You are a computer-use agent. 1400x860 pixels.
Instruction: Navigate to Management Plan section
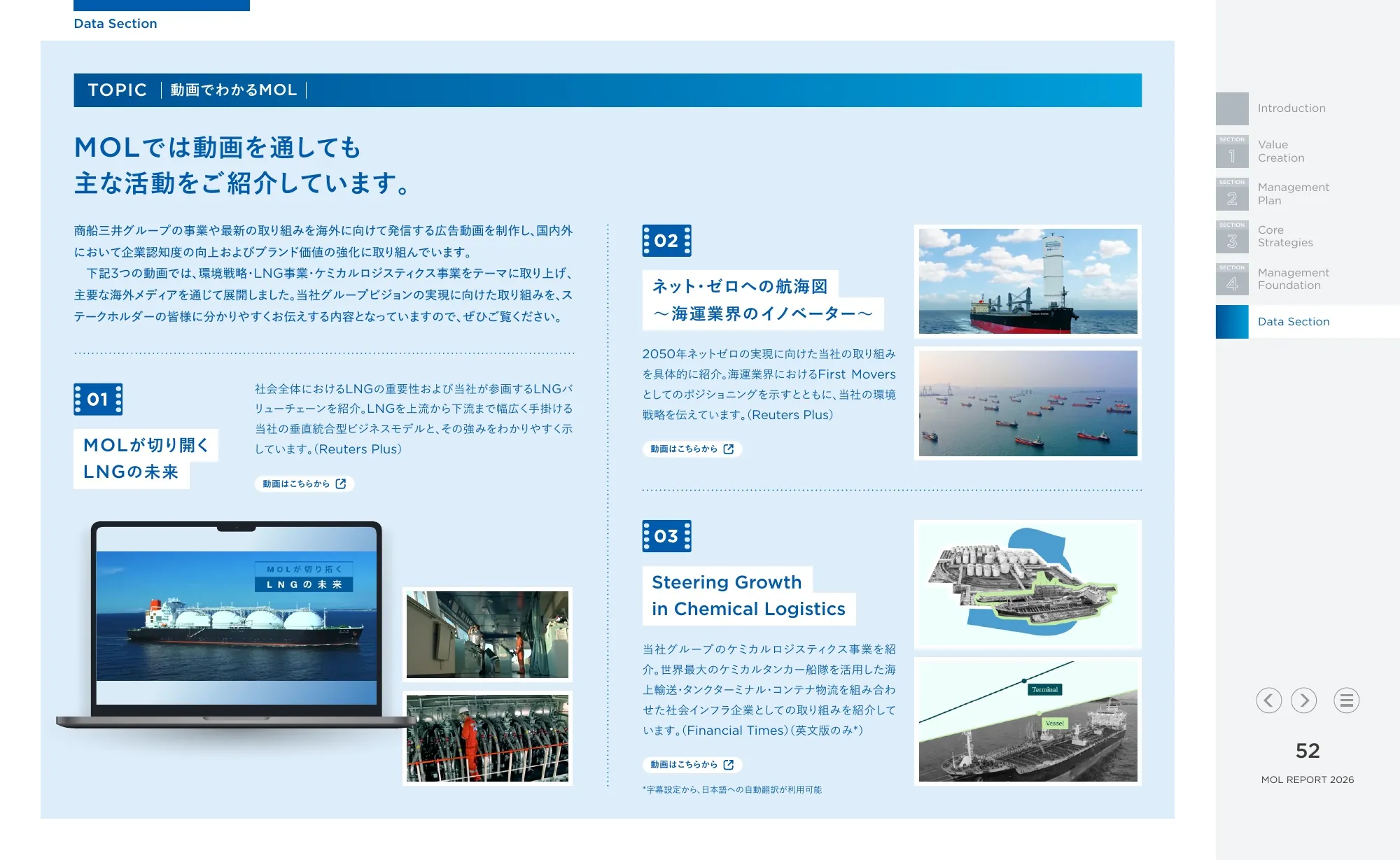1293,194
